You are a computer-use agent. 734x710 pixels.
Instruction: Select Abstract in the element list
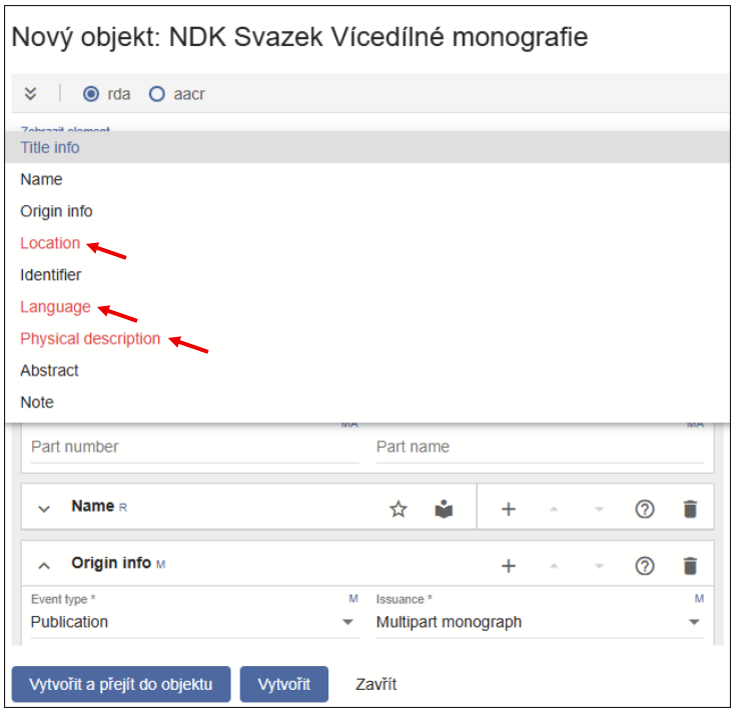[49, 371]
